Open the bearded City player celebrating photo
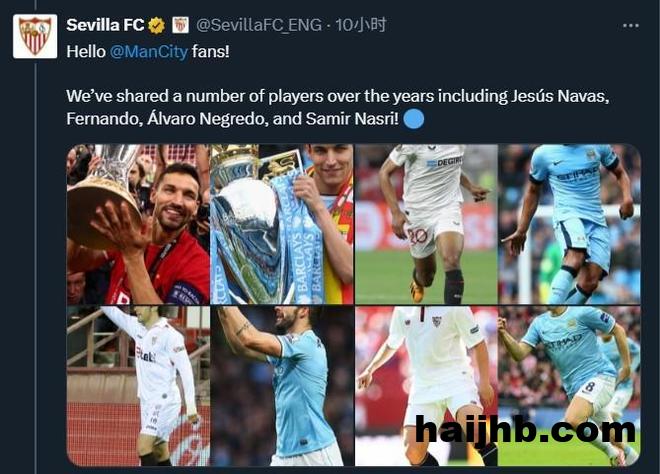 (x=282, y=386)
